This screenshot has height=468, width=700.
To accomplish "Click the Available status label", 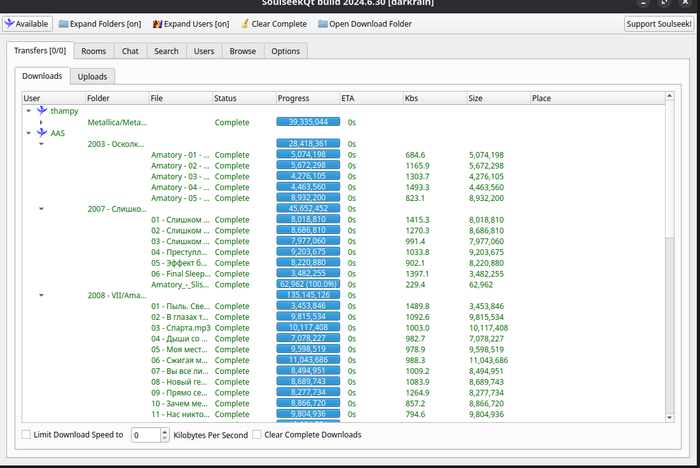I will (x=32, y=24).
